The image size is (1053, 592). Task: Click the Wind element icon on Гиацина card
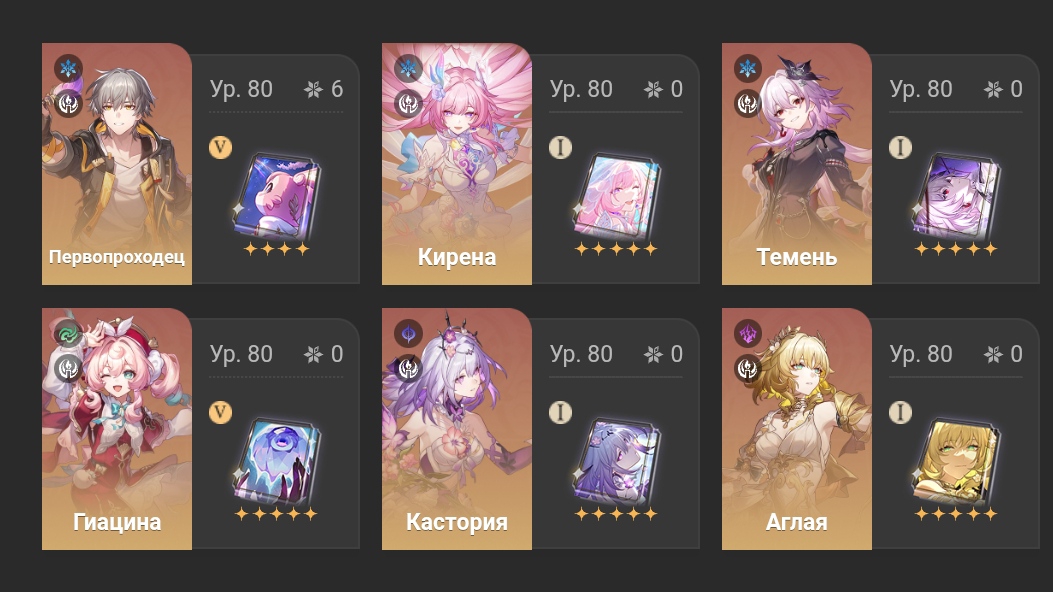[x=68, y=333]
